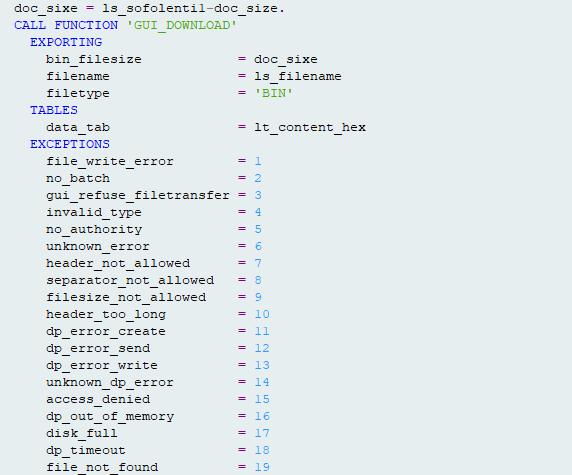This screenshot has height=475, width=572.
Task: Click the EXCEPTIONS keyword
Action: tap(70, 144)
